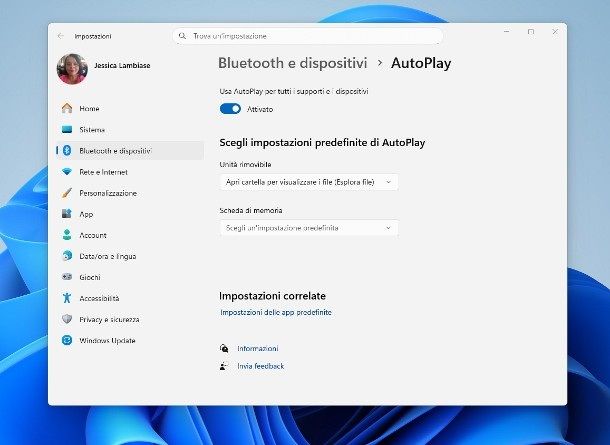Click the Windows Update icon

(x=67, y=340)
